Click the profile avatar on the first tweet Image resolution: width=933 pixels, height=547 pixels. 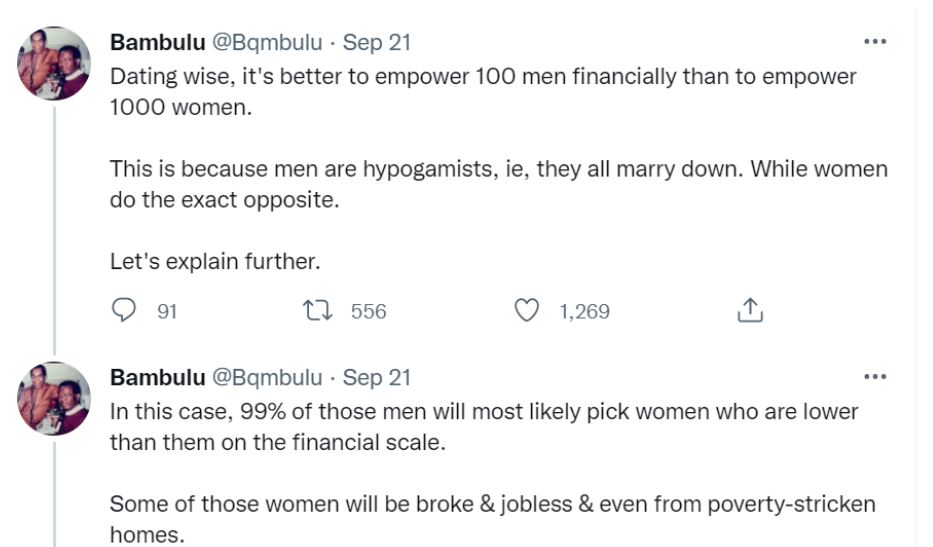(x=54, y=62)
